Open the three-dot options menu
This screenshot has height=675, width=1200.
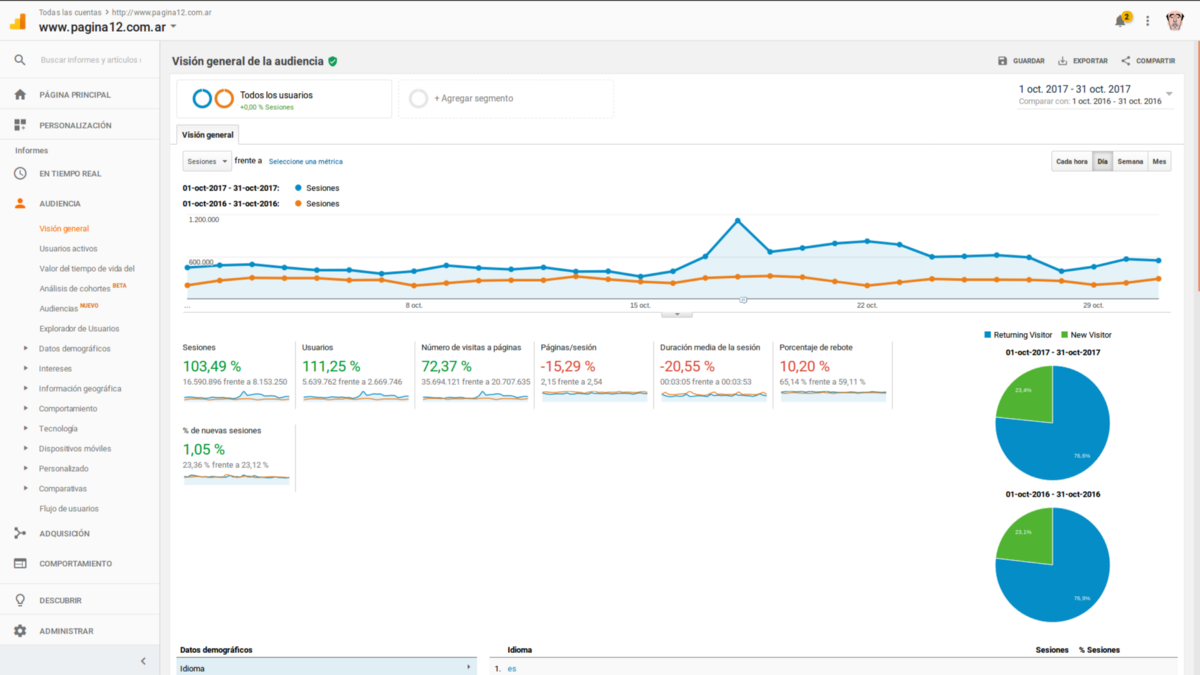(x=1148, y=20)
